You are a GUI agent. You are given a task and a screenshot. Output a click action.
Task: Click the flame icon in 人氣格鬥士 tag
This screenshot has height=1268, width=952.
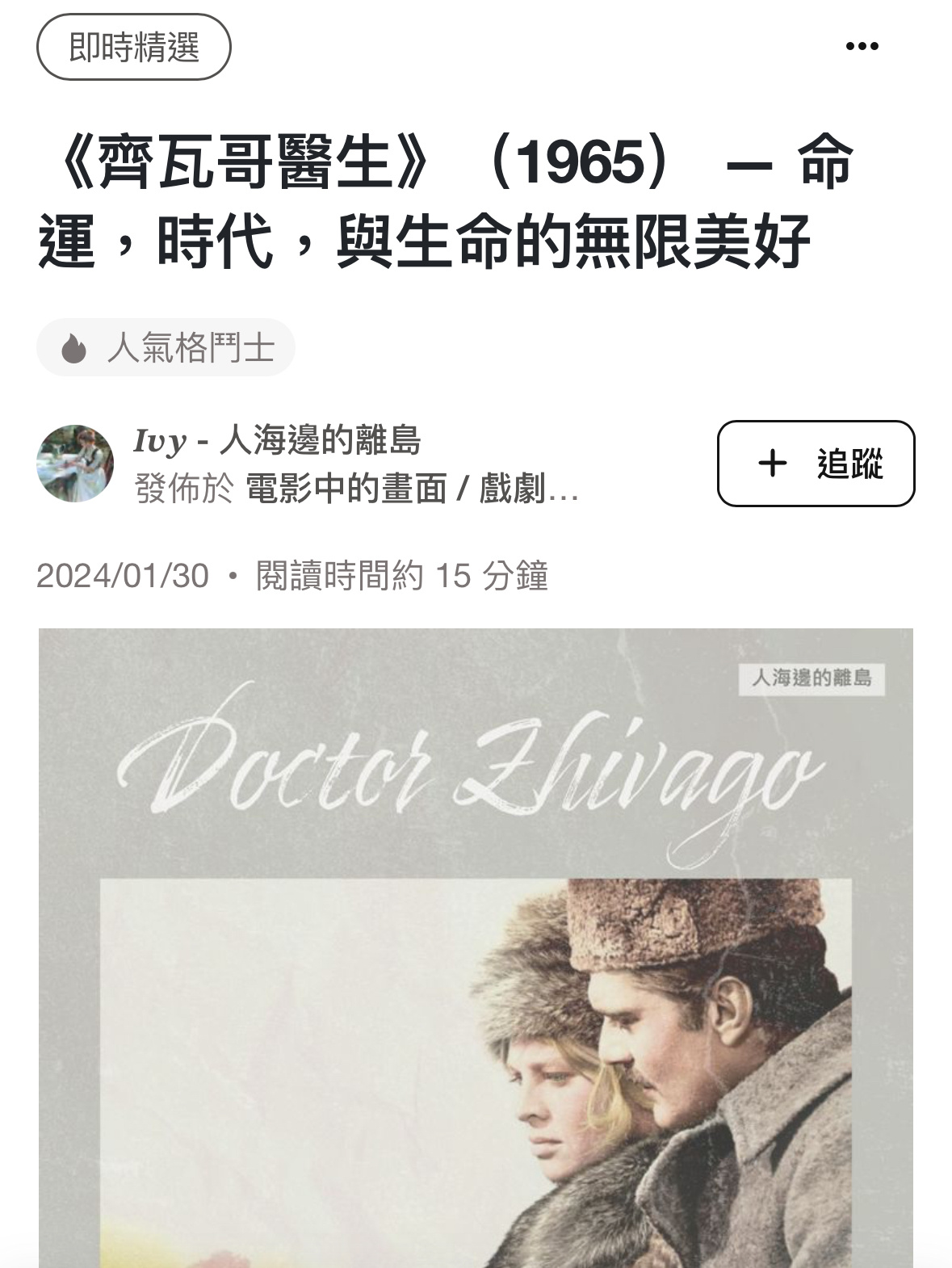(73, 348)
